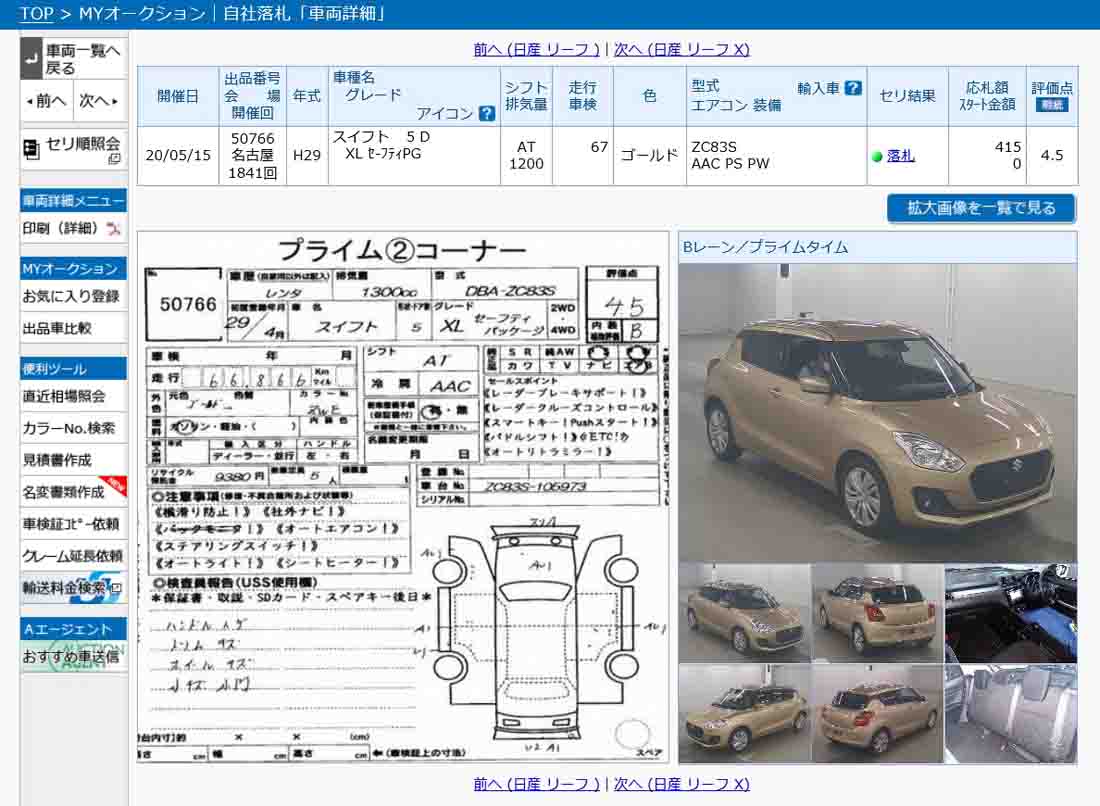Viewport: 1100px width, 806px height.
Task: Click the external window icon on セリ順照会
Action: (x=114, y=159)
